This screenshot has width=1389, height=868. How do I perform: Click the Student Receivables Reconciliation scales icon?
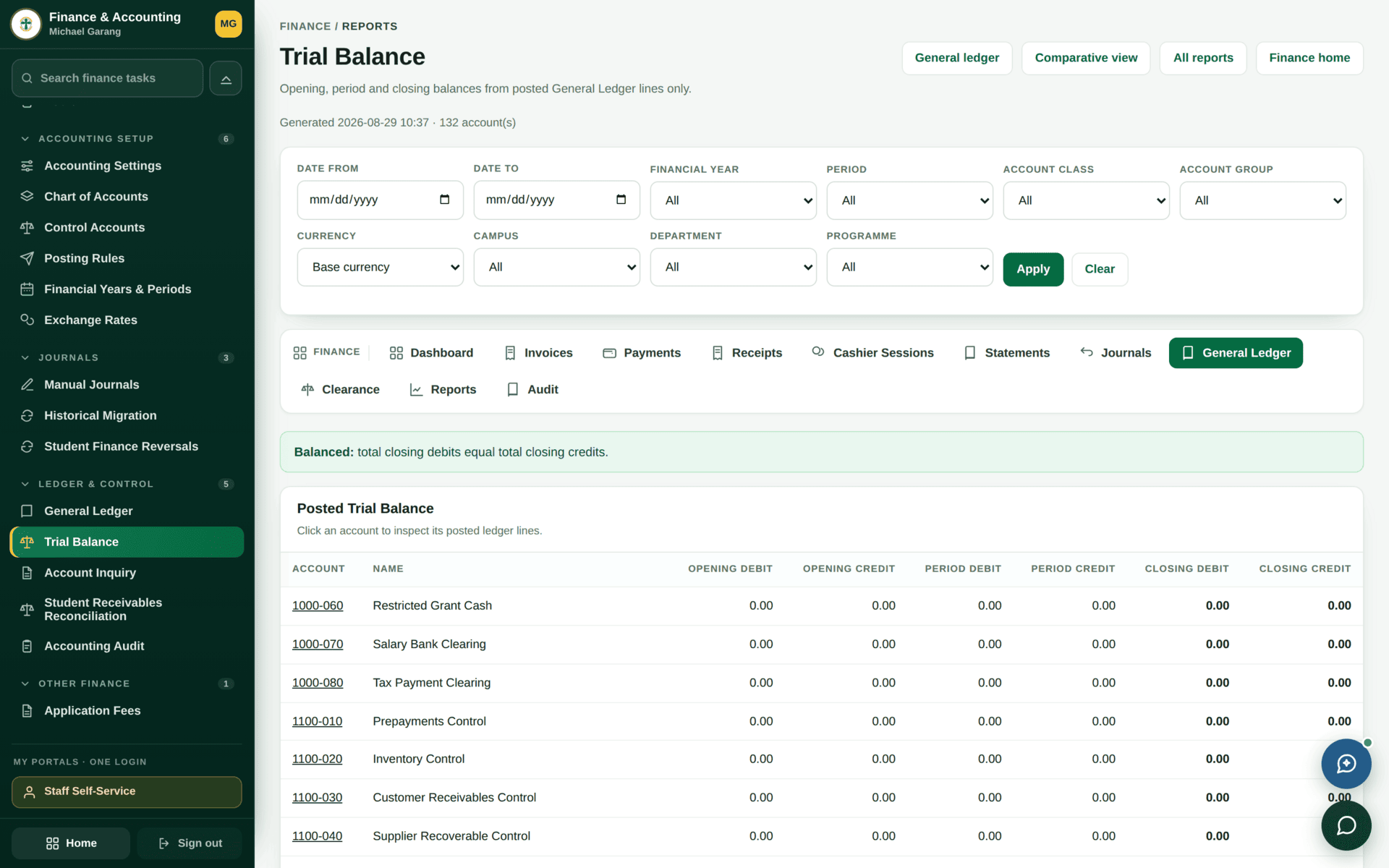[27, 610]
